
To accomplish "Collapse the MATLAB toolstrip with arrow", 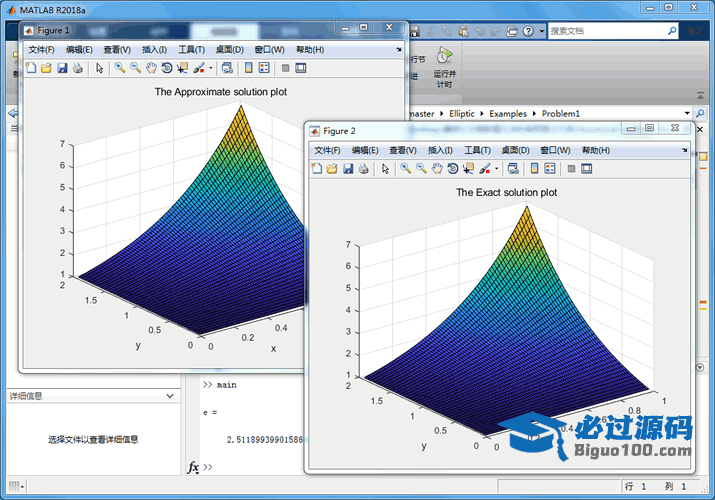I will click(700, 95).
